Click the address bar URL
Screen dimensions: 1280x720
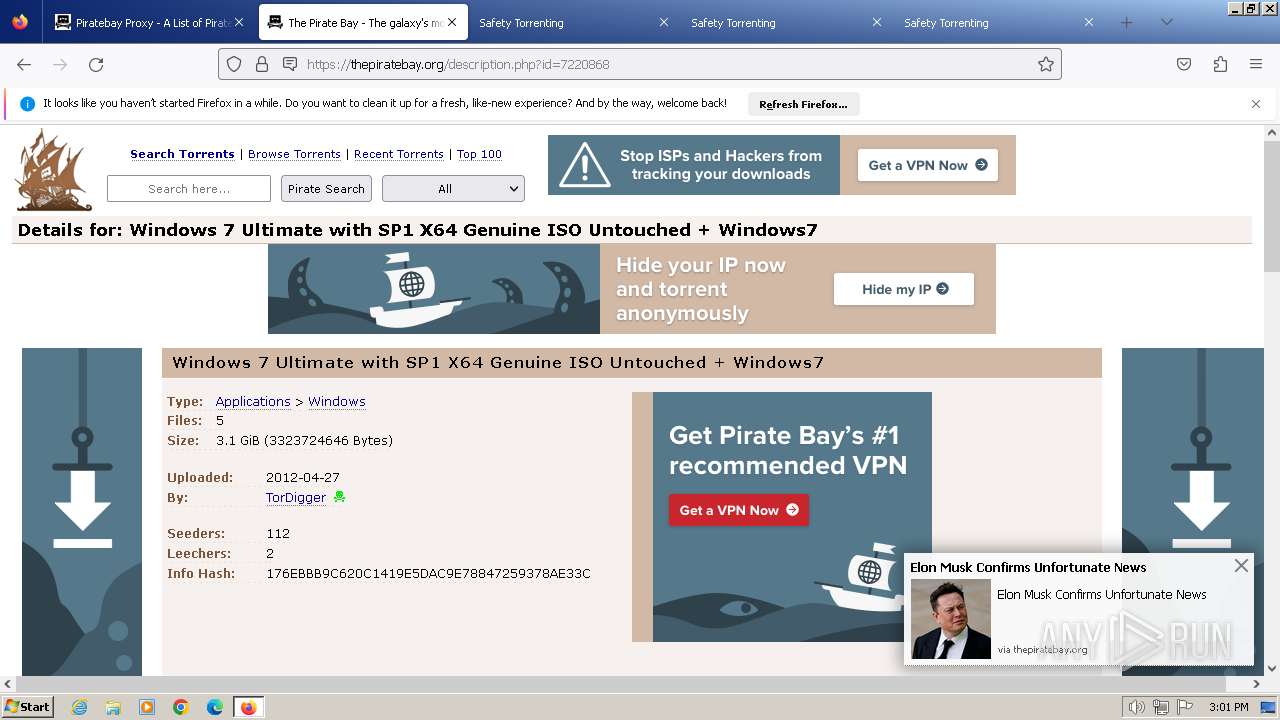click(x=458, y=64)
